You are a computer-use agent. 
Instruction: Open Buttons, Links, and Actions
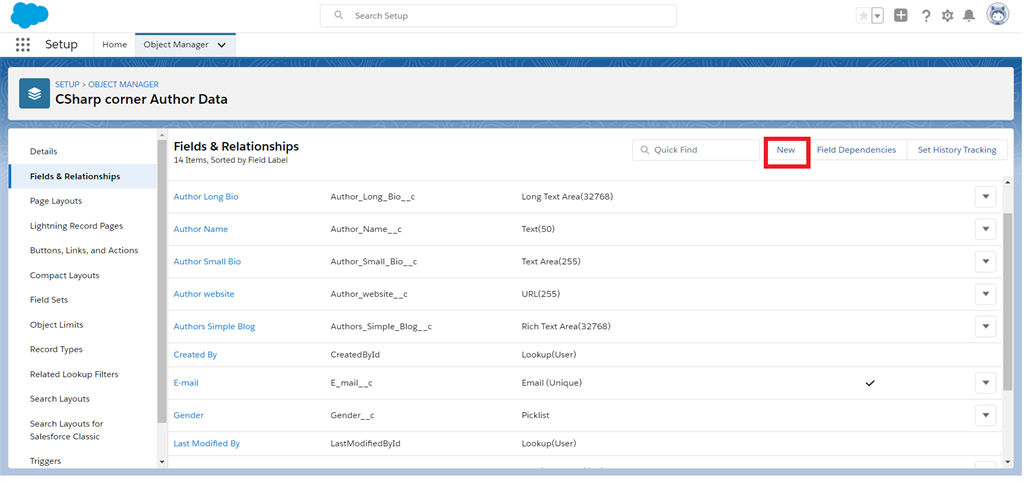tap(83, 250)
